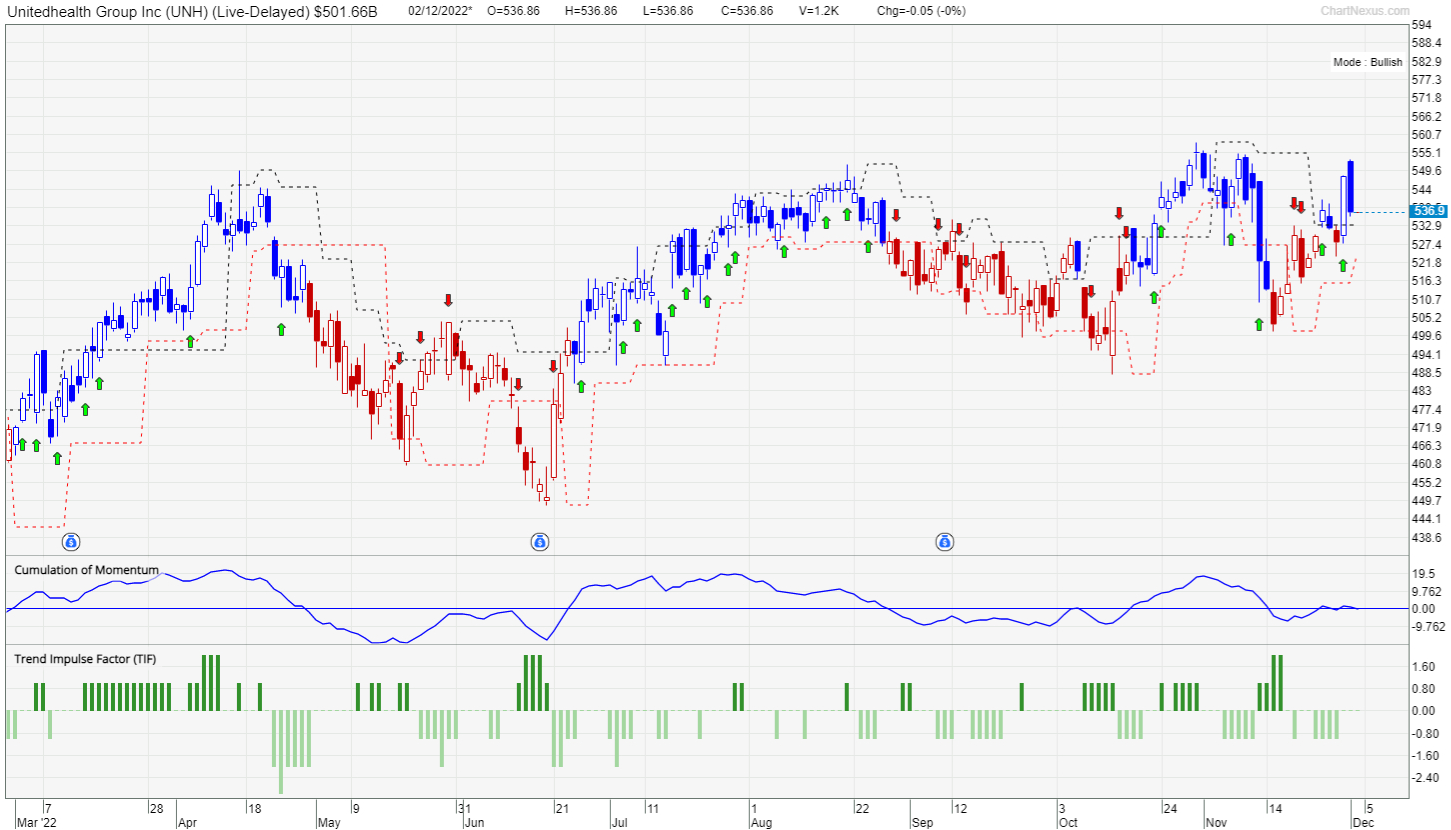1451x830 pixels.
Task: Click the May month label on time axis
Action: tap(329, 822)
